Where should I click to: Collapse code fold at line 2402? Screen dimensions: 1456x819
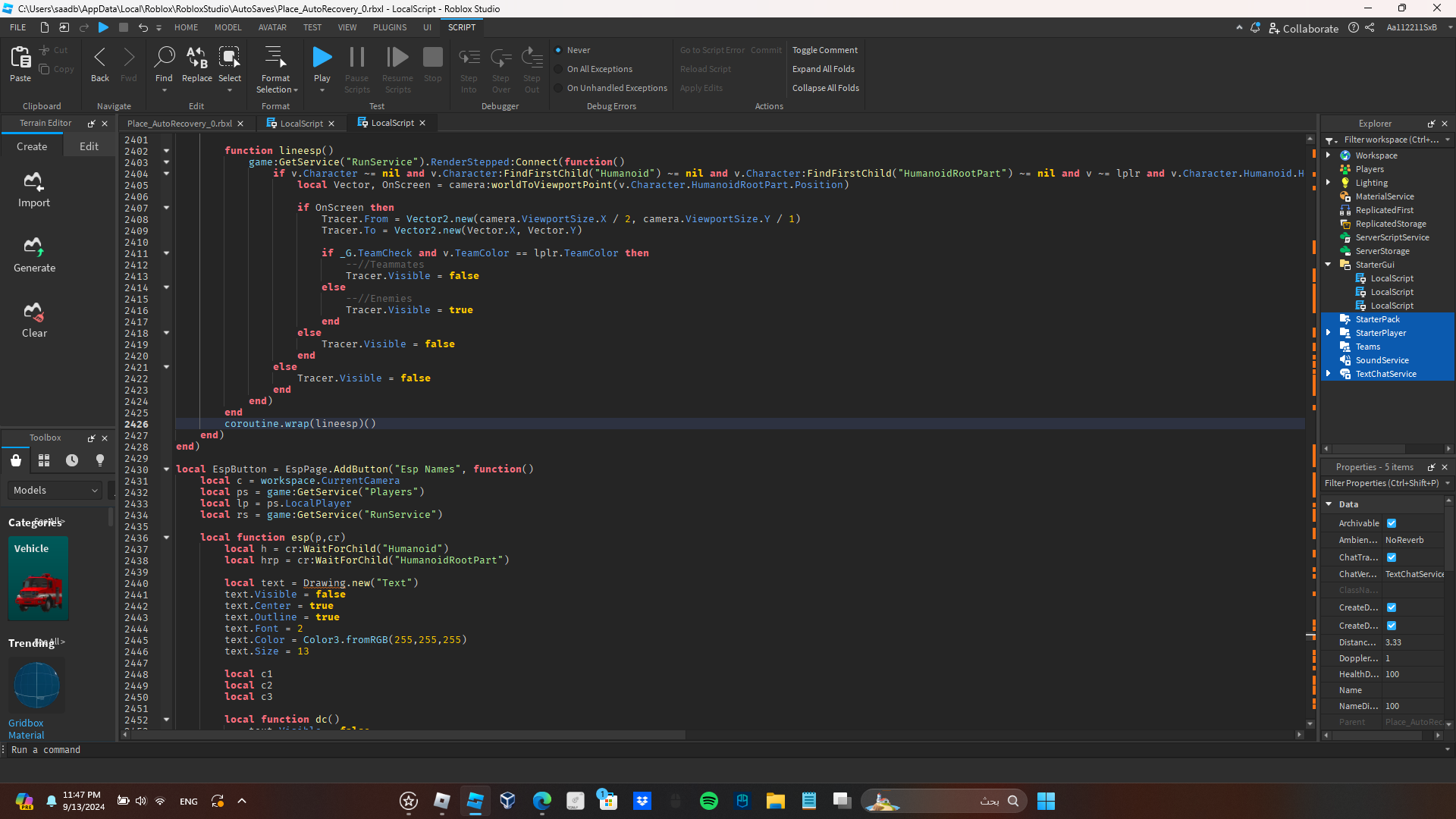pyautogui.click(x=166, y=151)
